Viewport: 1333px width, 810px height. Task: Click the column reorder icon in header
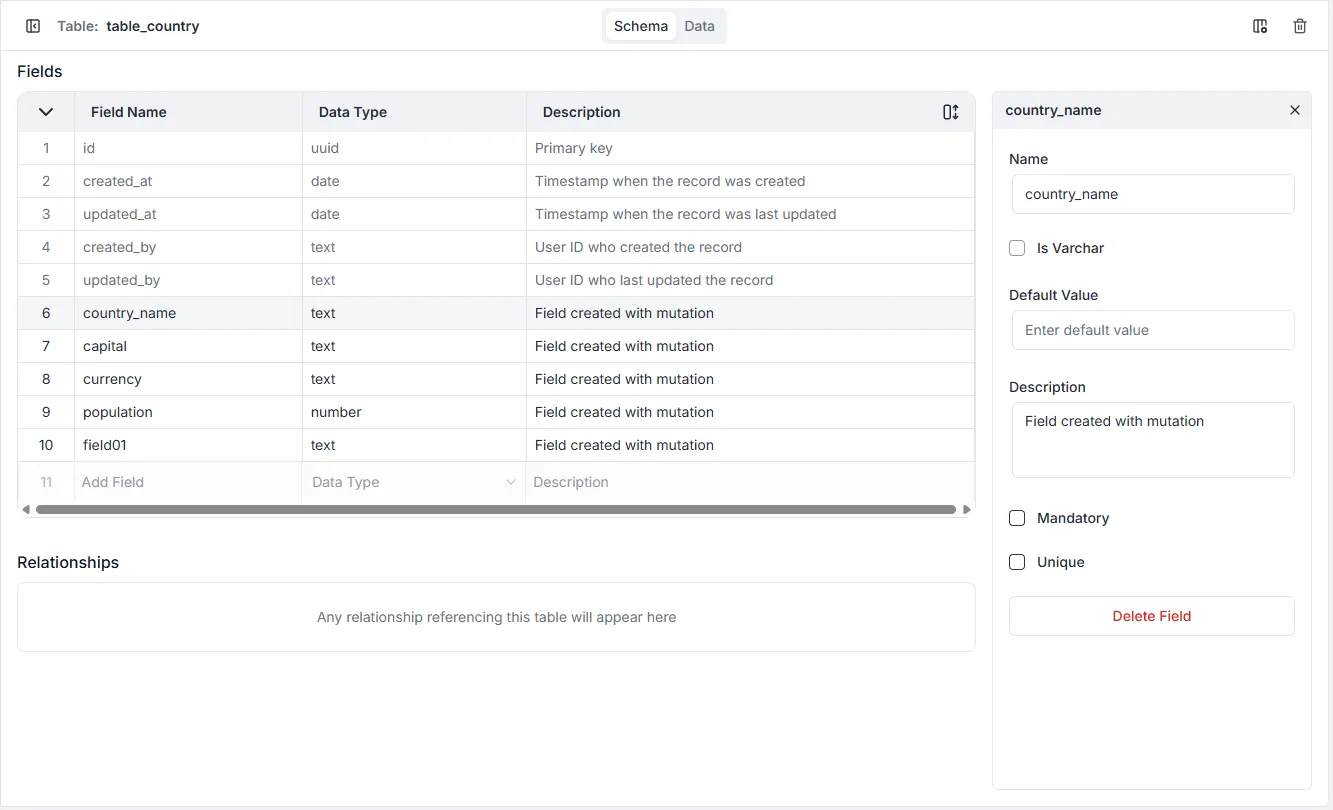[x=950, y=112]
